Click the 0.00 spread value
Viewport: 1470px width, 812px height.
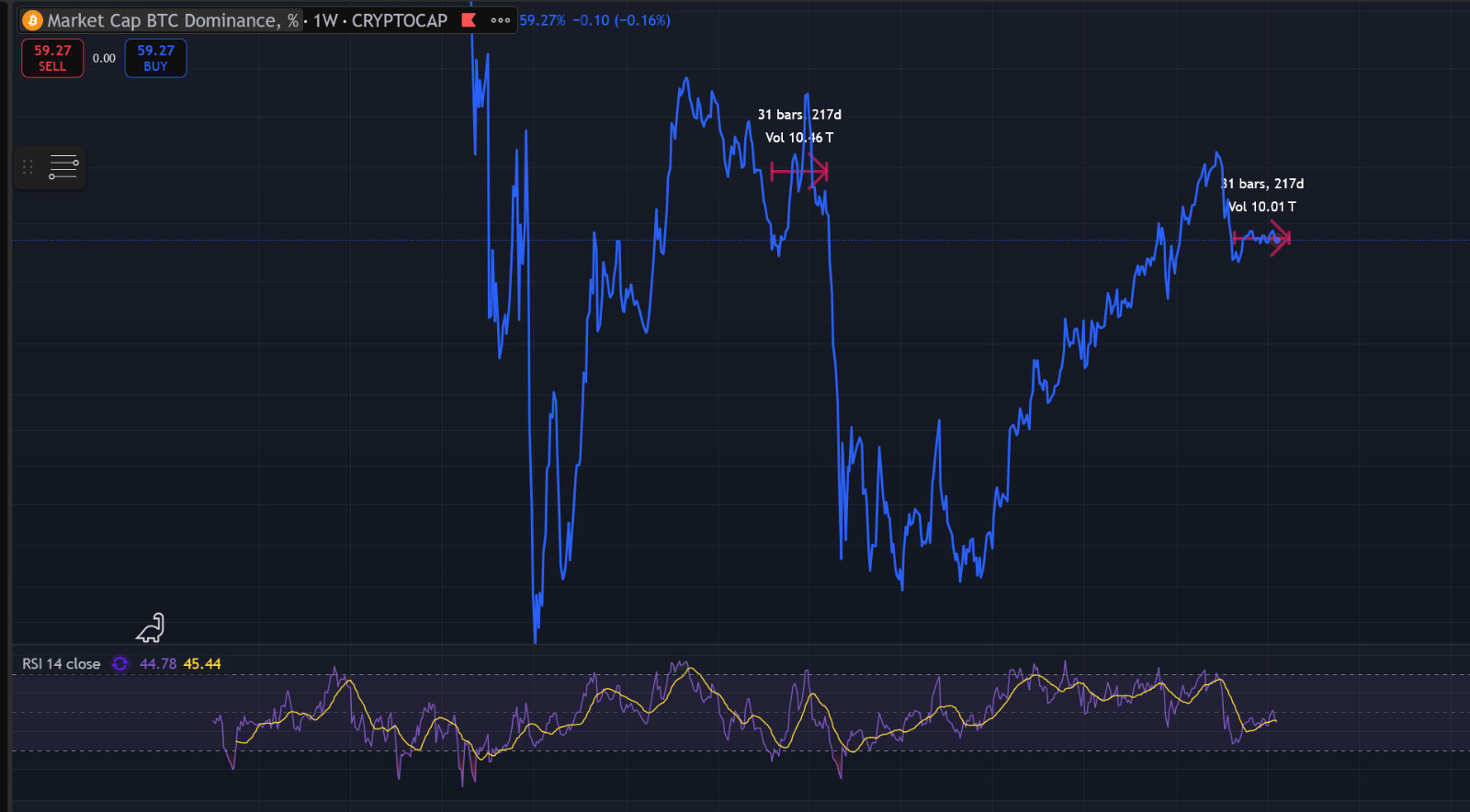point(104,58)
